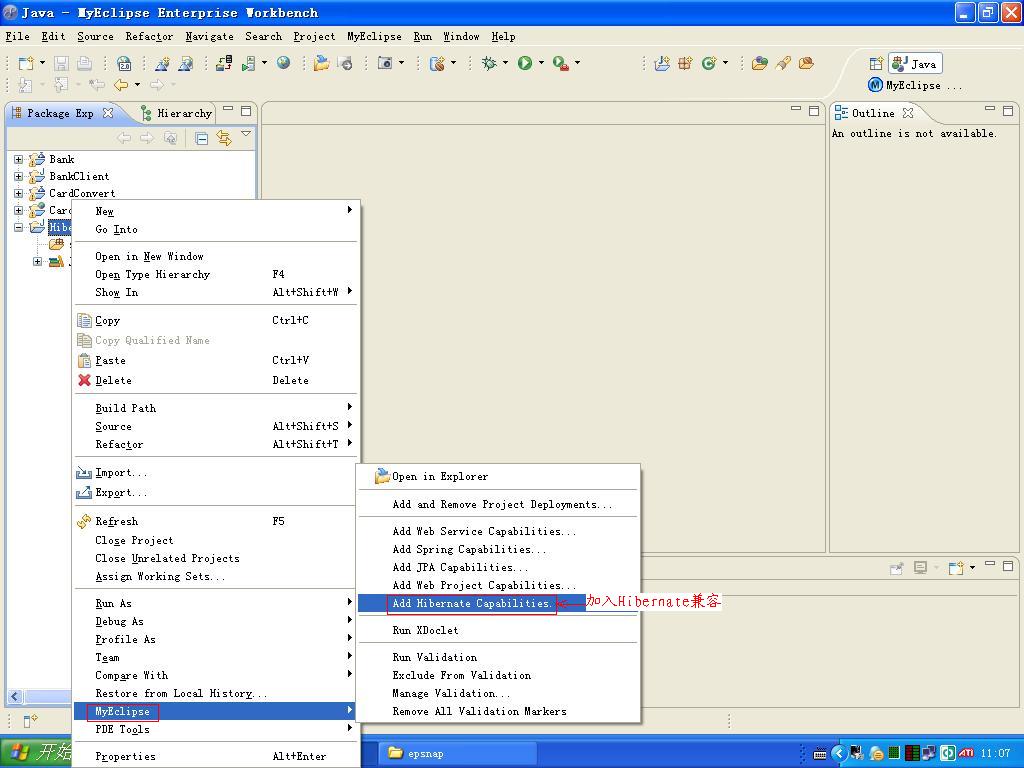Click the open folder toolbar icon
The height and width of the screenshot is (768, 1024).
coord(321,63)
